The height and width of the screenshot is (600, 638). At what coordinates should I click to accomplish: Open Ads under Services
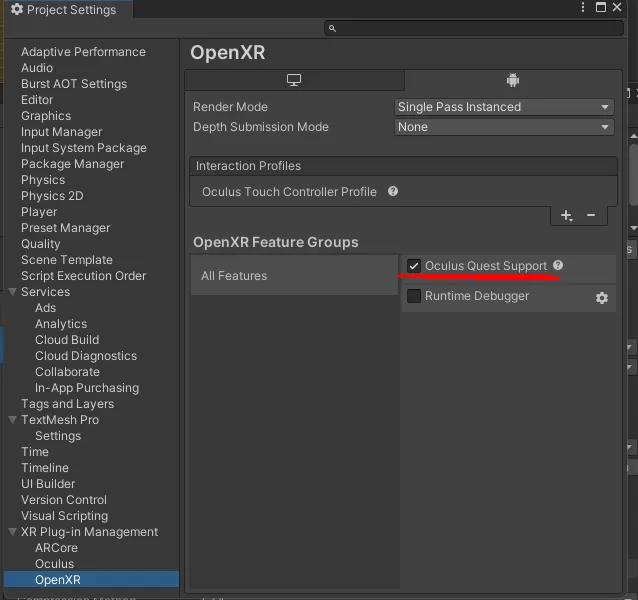pyautogui.click(x=46, y=308)
